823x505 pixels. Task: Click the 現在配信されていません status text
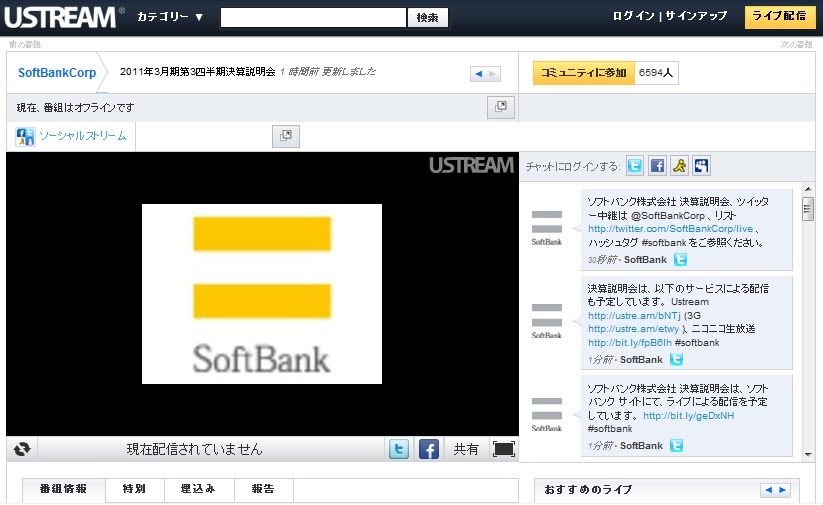coord(194,449)
